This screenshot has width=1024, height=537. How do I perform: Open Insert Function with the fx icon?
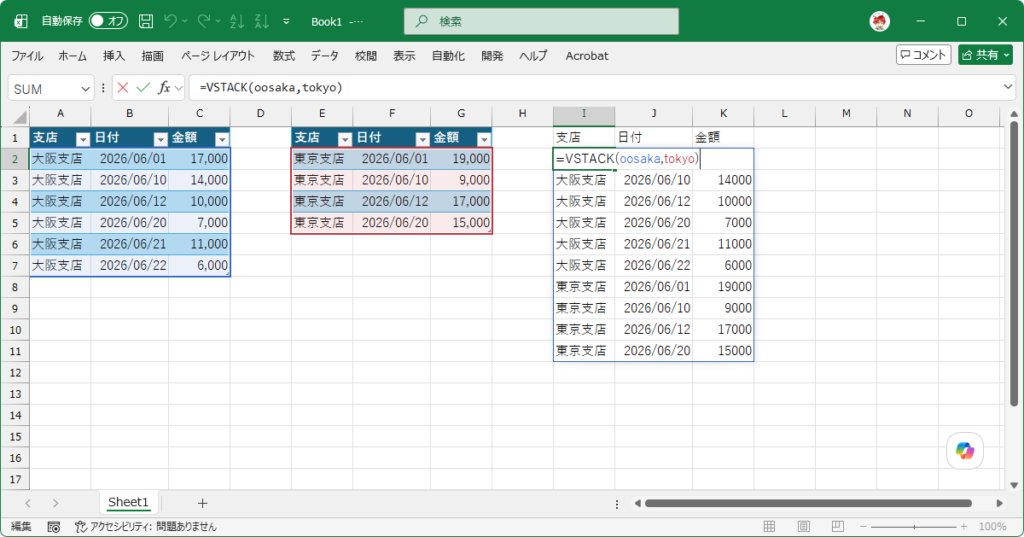[164, 88]
